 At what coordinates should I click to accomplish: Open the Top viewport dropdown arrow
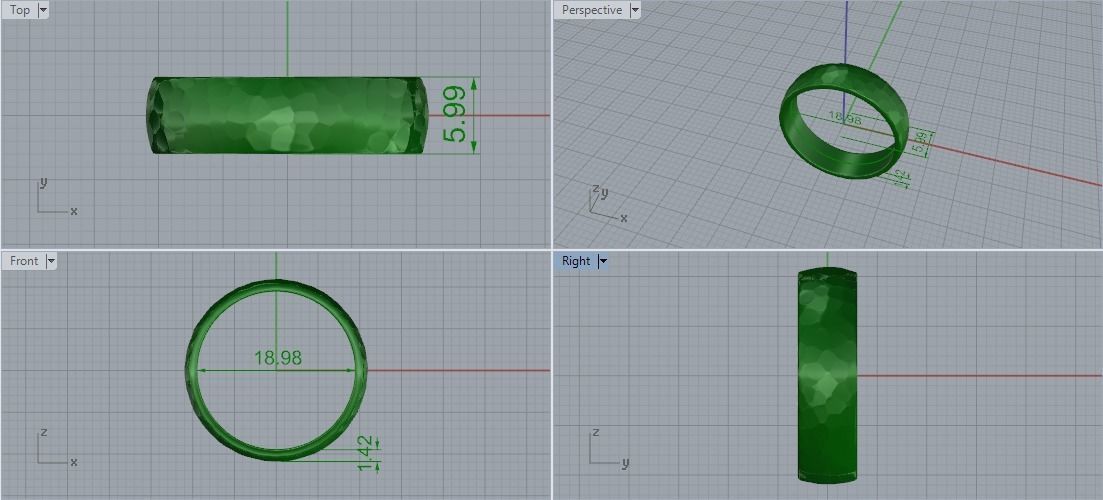(x=43, y=10)
